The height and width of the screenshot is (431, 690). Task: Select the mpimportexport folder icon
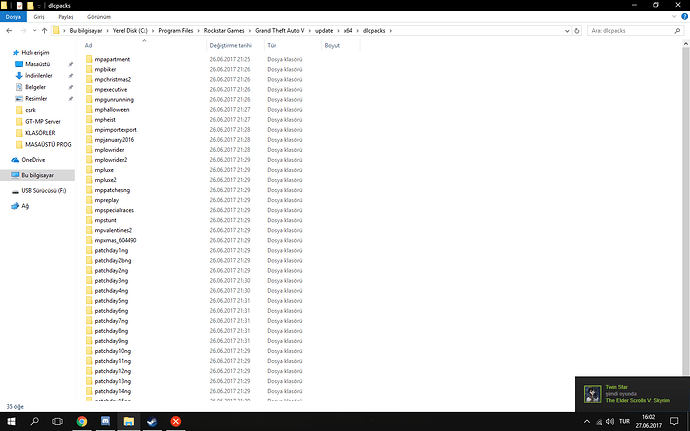click(x=89, y=130)
